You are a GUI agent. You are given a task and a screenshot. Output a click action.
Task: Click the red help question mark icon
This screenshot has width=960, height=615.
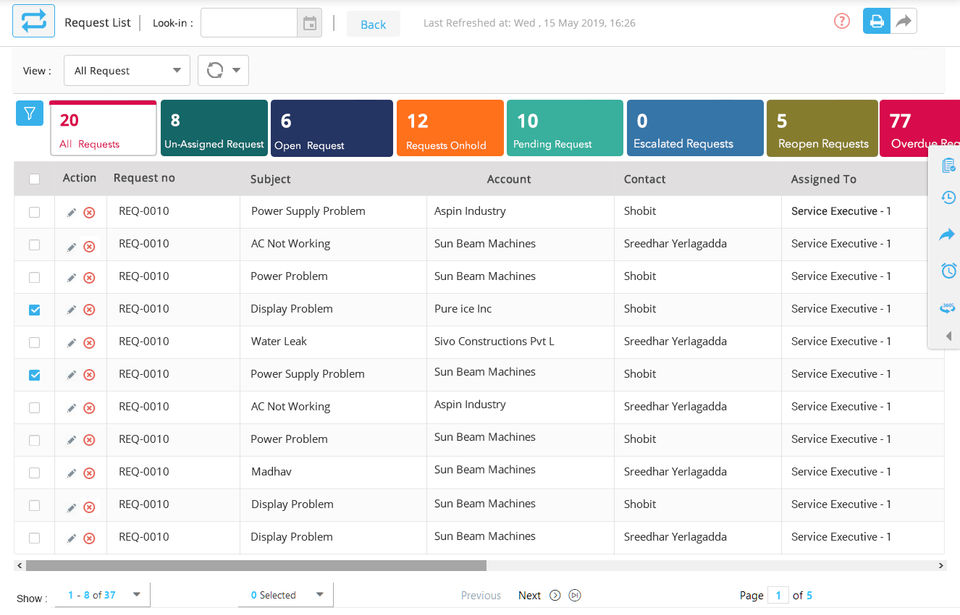pos(841,21)
